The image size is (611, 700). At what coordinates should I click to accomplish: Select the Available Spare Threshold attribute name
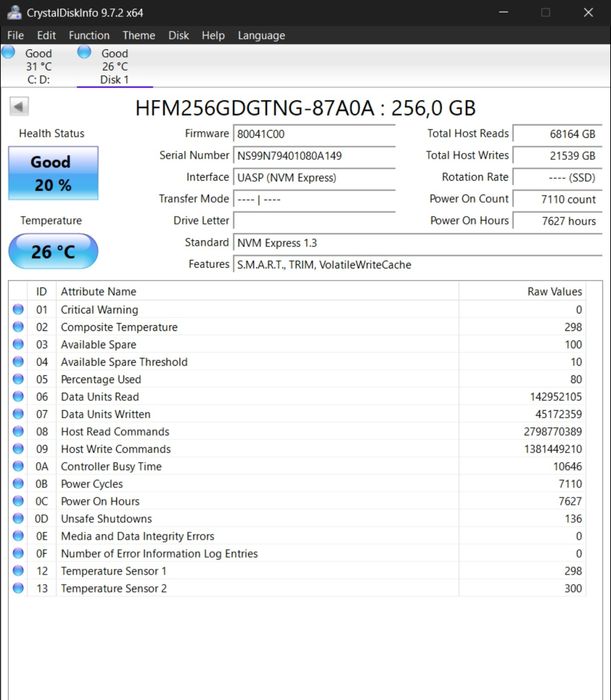[x=124, y=362]
